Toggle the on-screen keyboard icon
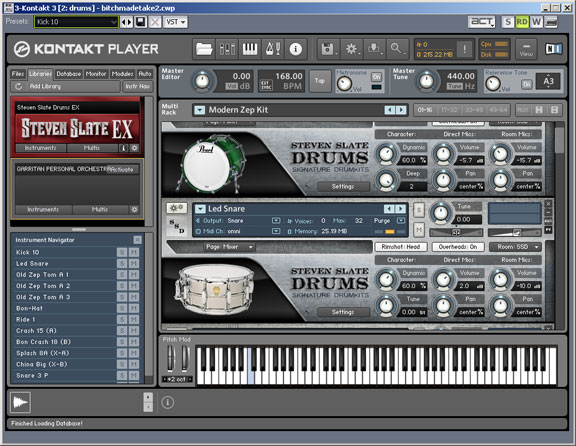The image size is (576, 446). pos(250,49)
